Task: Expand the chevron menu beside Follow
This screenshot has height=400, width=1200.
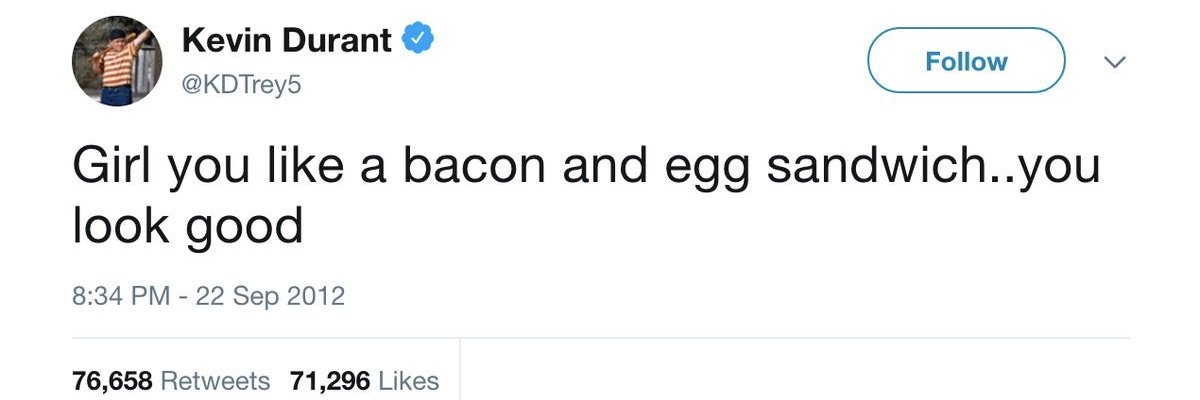Action: tap(1112, 62)
